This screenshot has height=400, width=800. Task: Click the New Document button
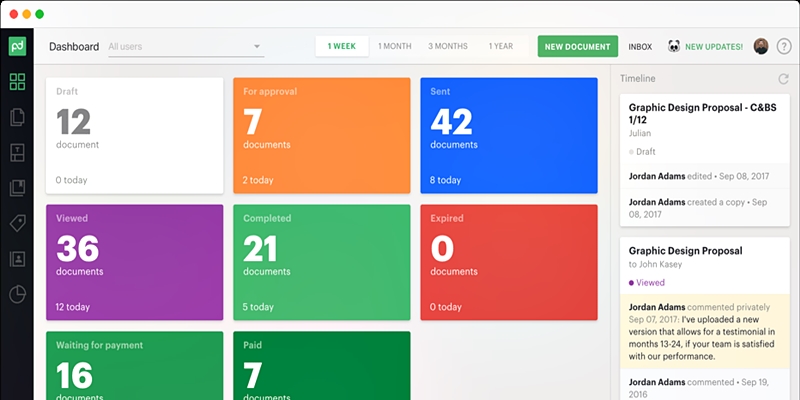(x=577, y=47)
